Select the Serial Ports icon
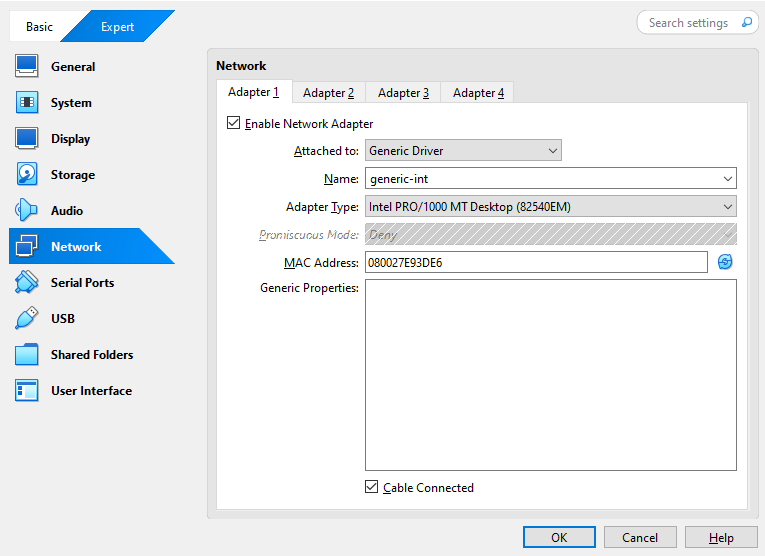This screenshot has height=556, width=765. click(x=27, y=283)
